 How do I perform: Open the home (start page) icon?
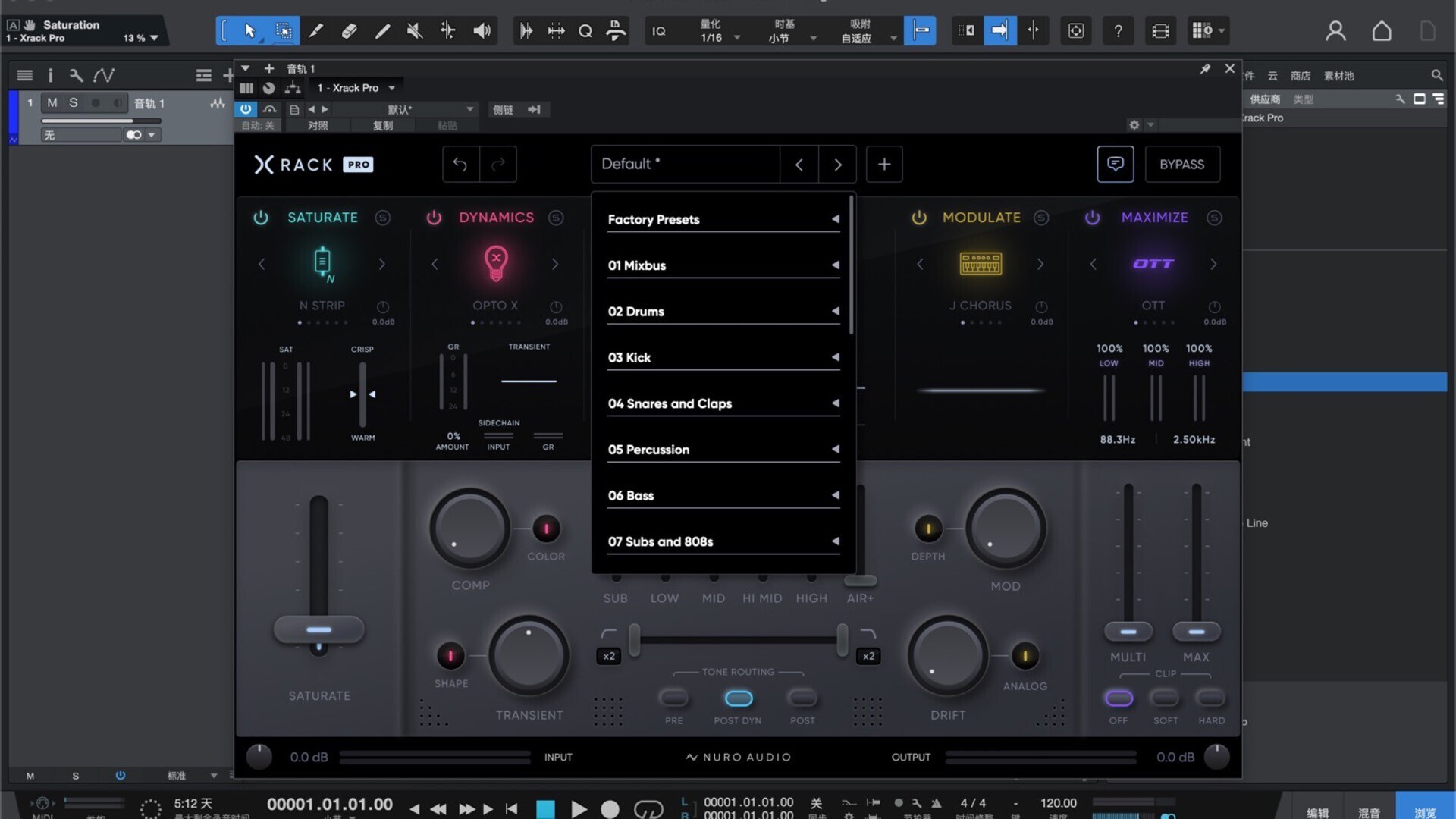pos(1382,31)
